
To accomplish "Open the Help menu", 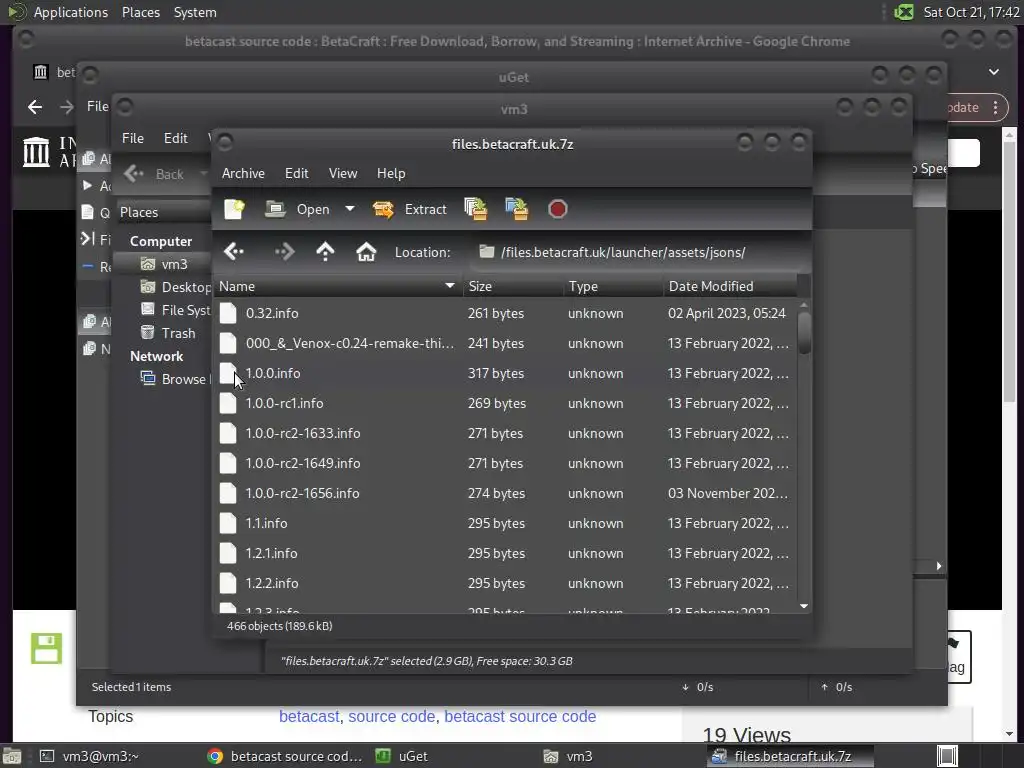I will 391,173.
